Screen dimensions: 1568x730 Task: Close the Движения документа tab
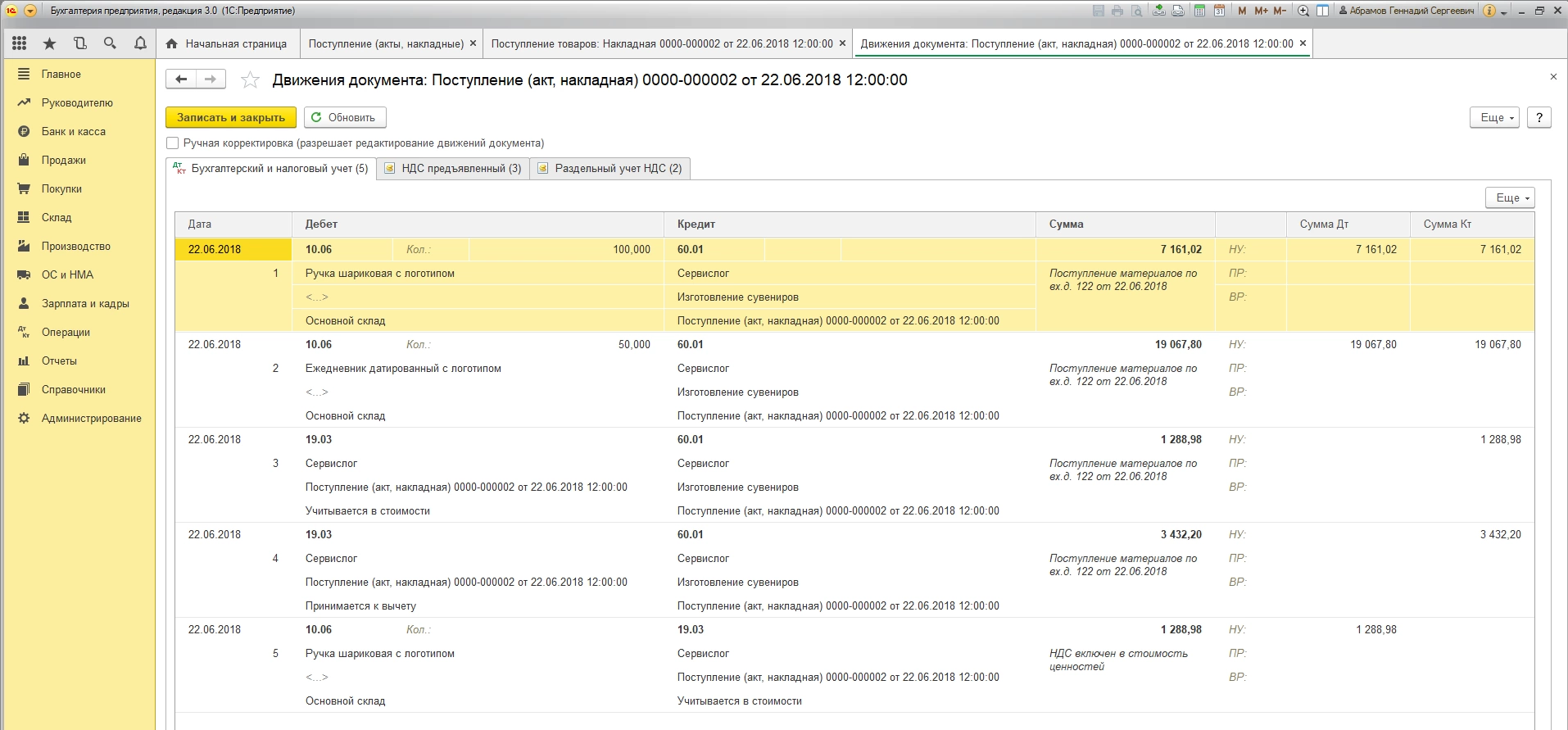point(1303,43)
